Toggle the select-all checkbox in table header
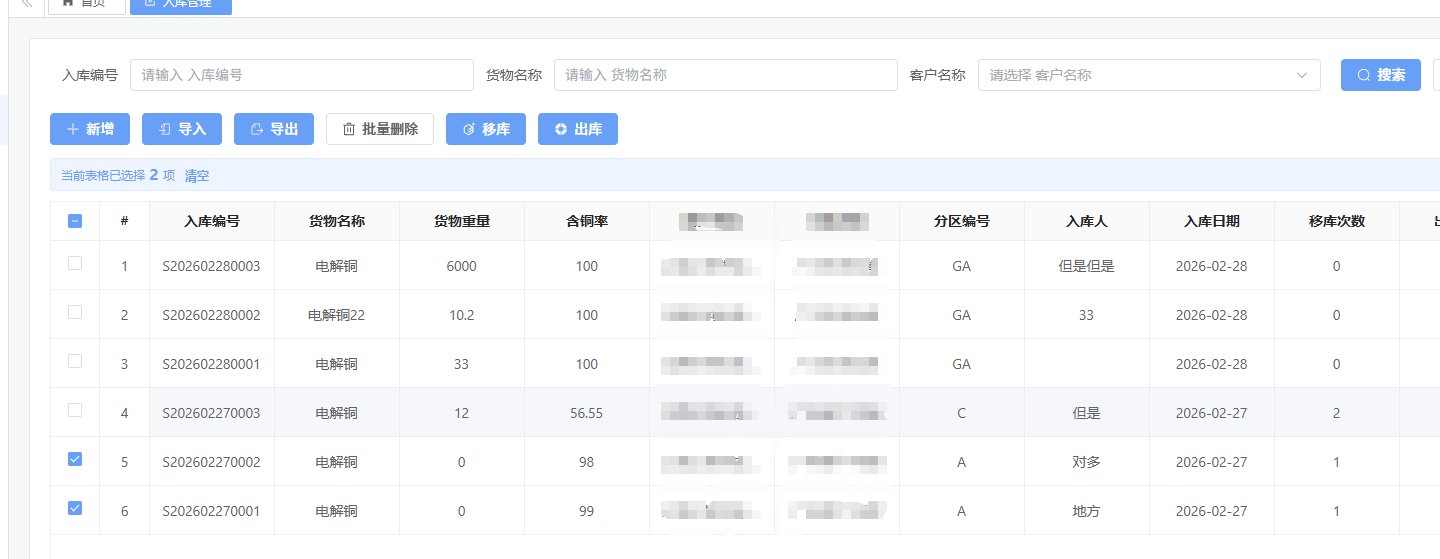The height and width of the screenshot is (559, 1440). (75, 221)
